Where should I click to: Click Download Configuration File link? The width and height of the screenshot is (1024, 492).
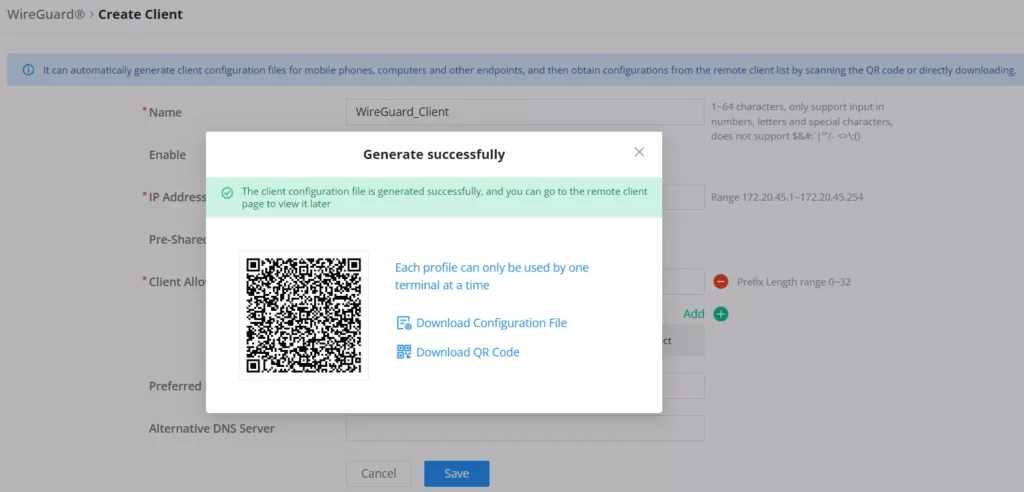[491, 323]
